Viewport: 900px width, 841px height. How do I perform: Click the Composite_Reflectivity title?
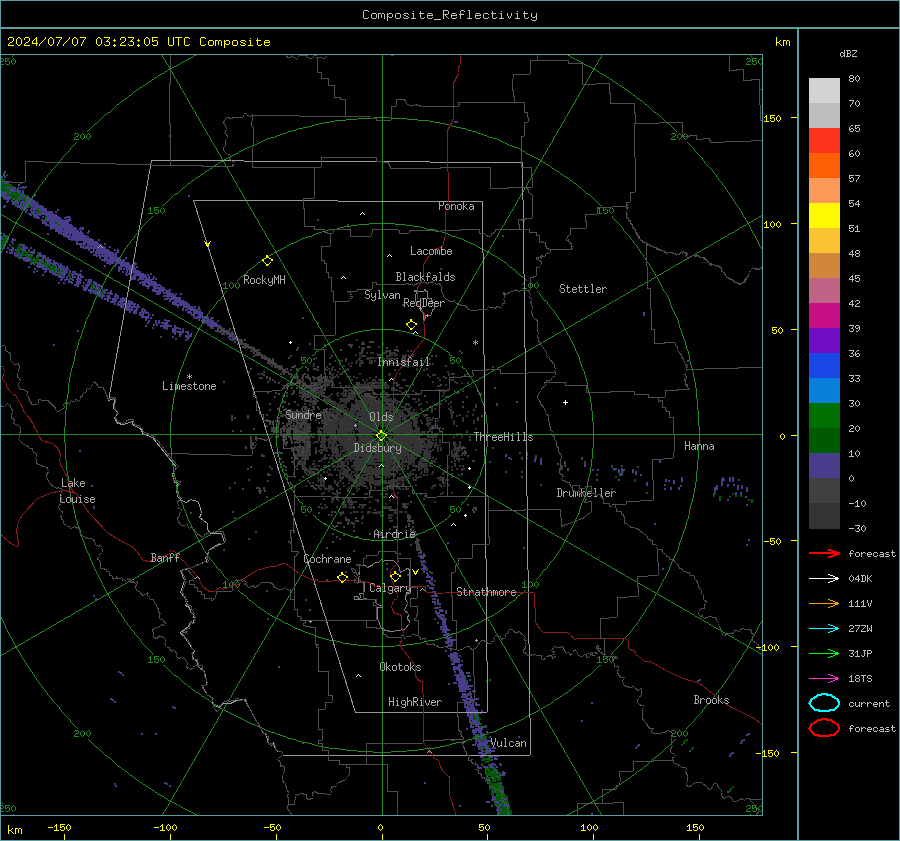point(449,15)
